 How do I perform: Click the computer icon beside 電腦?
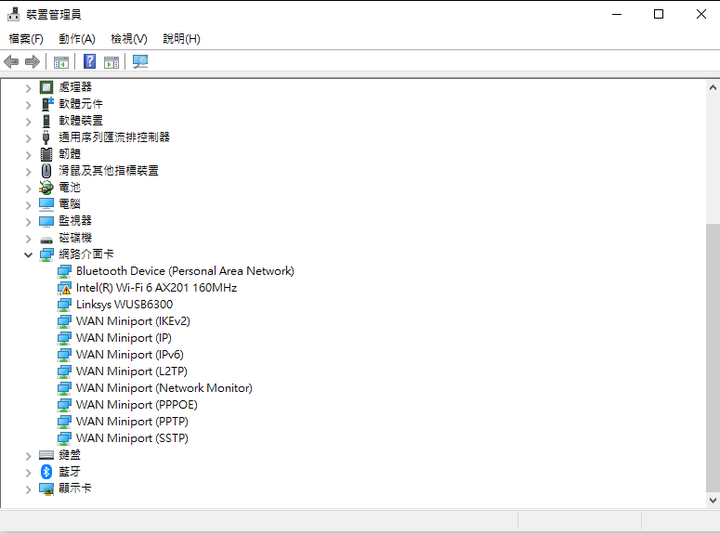(x=46, y=204)
